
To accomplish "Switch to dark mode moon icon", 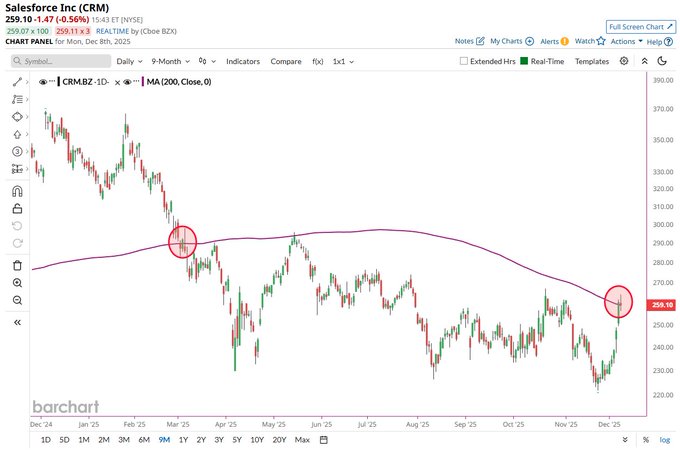I will click(x=661, y=61).
